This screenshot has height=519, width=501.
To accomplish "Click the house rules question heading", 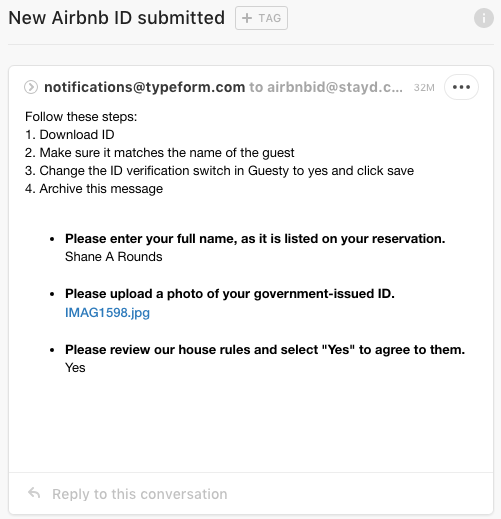I will click(265, 350).
